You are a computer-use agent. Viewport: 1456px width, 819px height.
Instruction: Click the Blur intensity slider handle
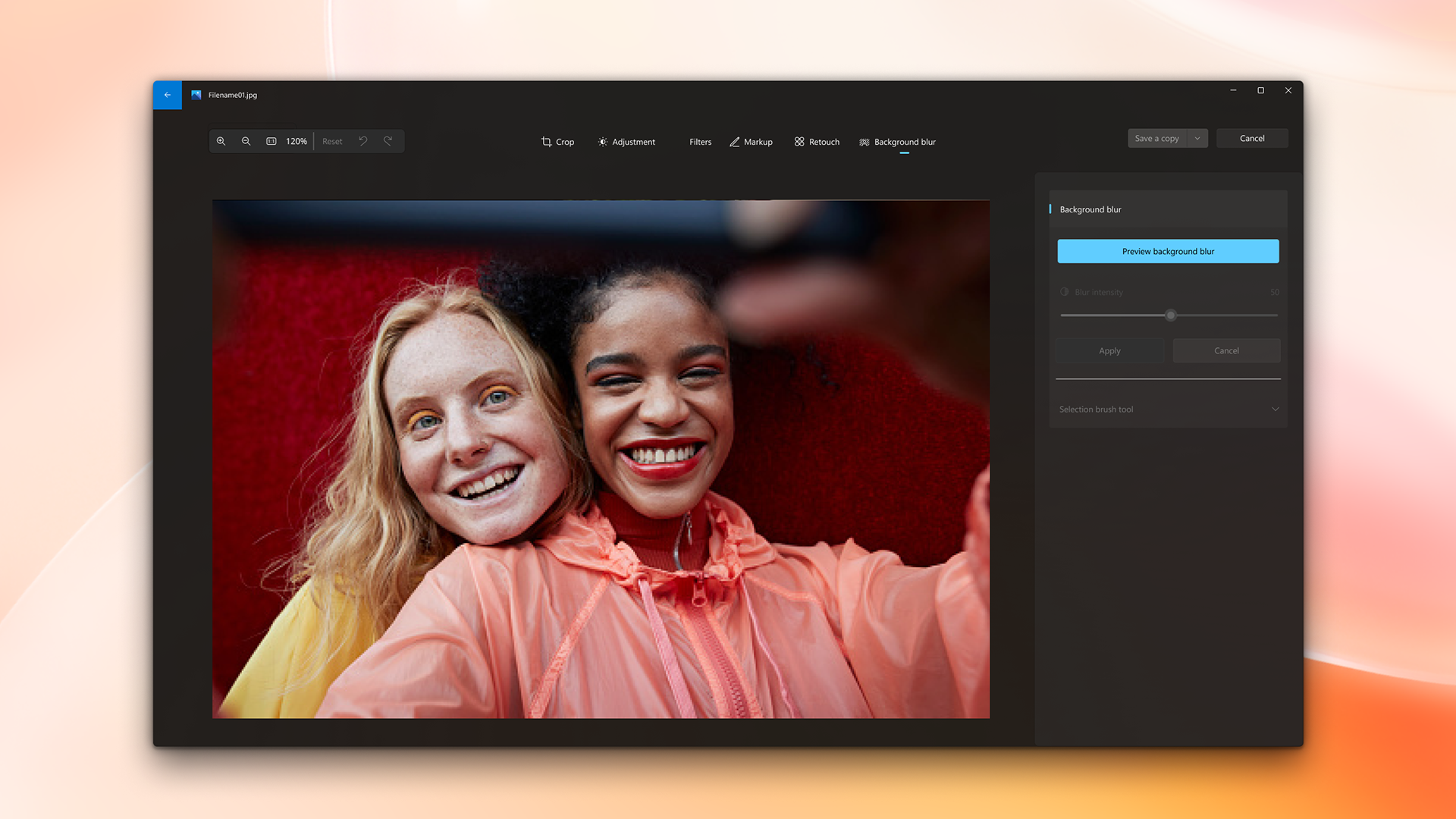(x=1171, y=315)
